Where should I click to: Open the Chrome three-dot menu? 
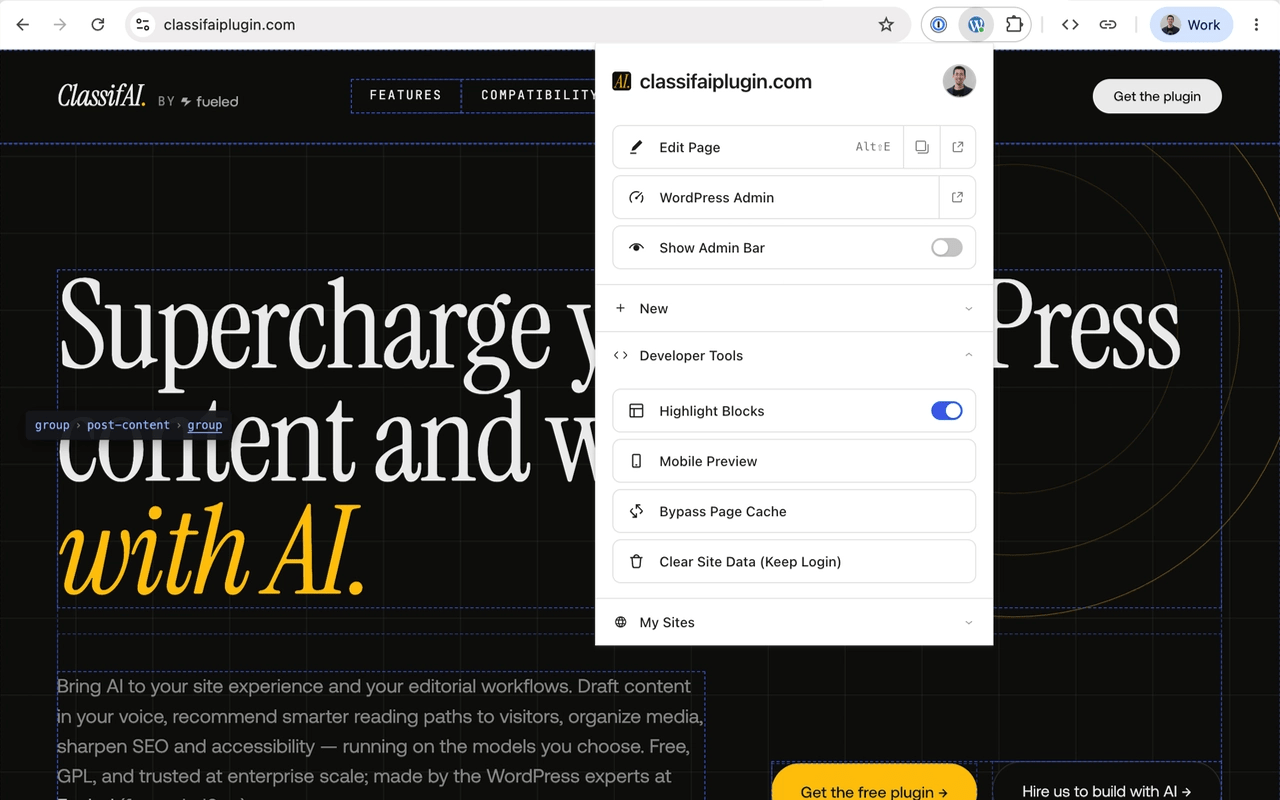pyautogui.click(x=1257, y=25)
